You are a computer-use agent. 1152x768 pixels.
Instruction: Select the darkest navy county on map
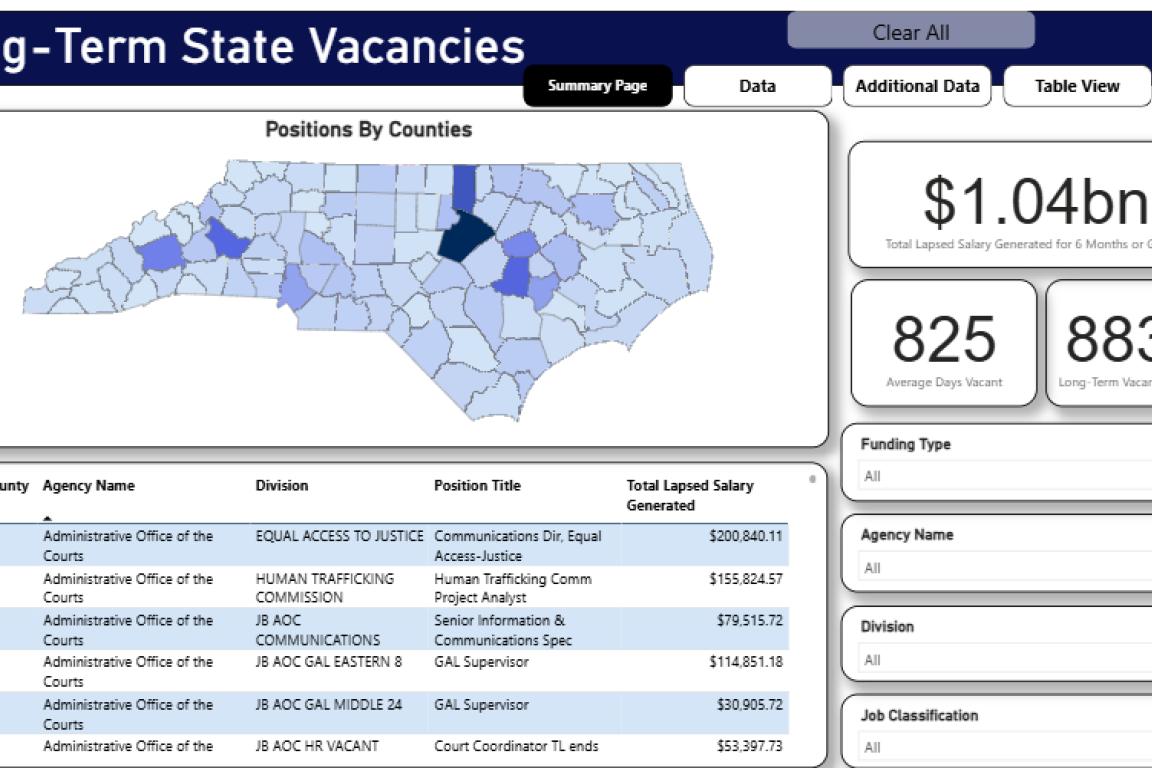tap(465, 237)
